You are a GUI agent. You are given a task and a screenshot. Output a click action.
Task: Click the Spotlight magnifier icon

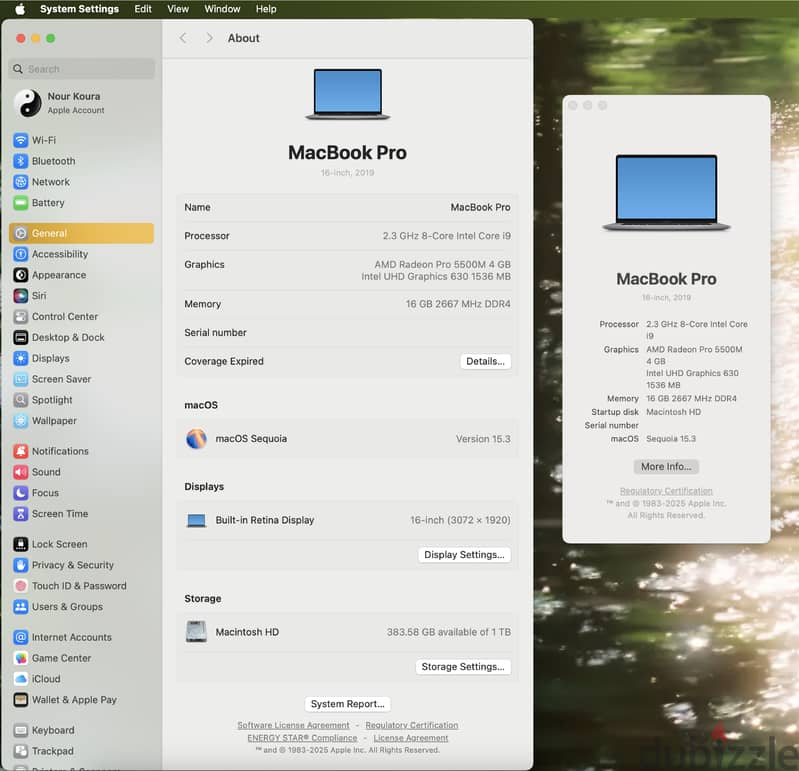(x=20, y=401)
